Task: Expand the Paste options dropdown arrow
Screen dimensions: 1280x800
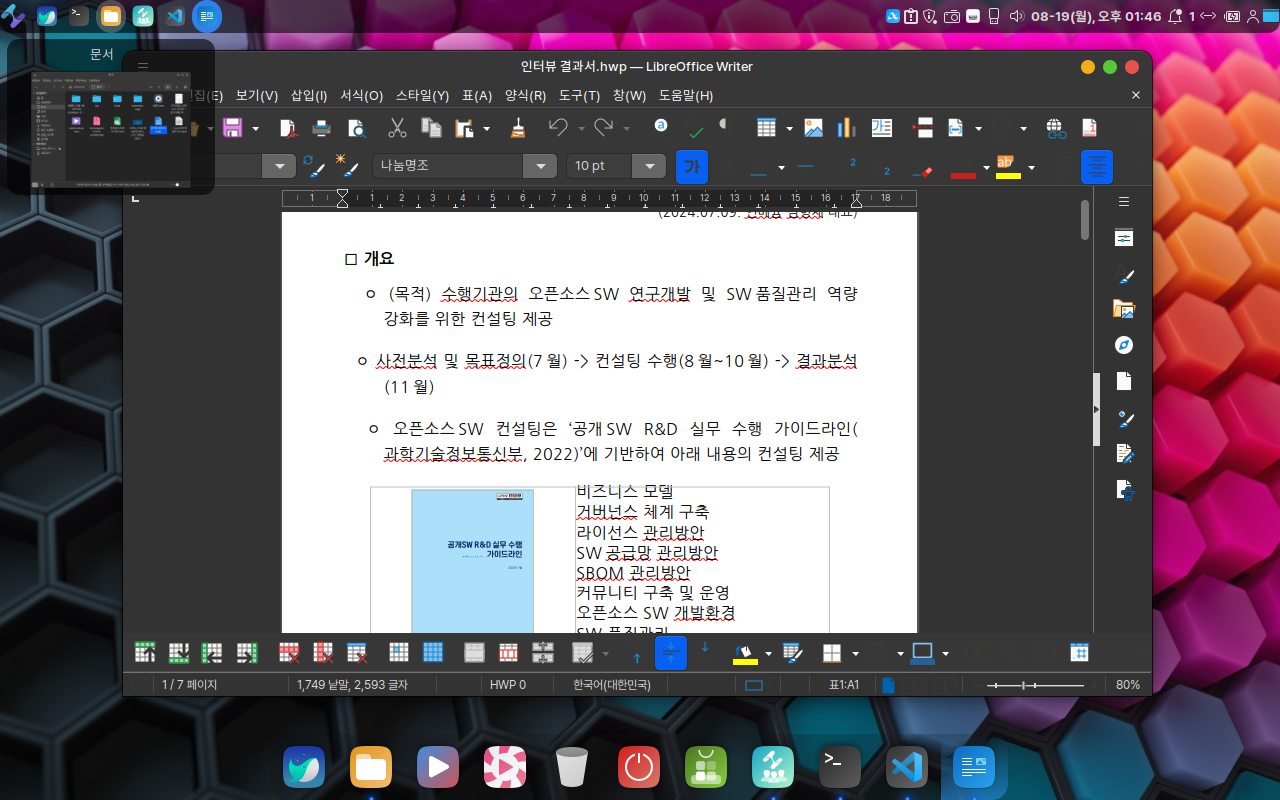Action: (x=487, y=128)
